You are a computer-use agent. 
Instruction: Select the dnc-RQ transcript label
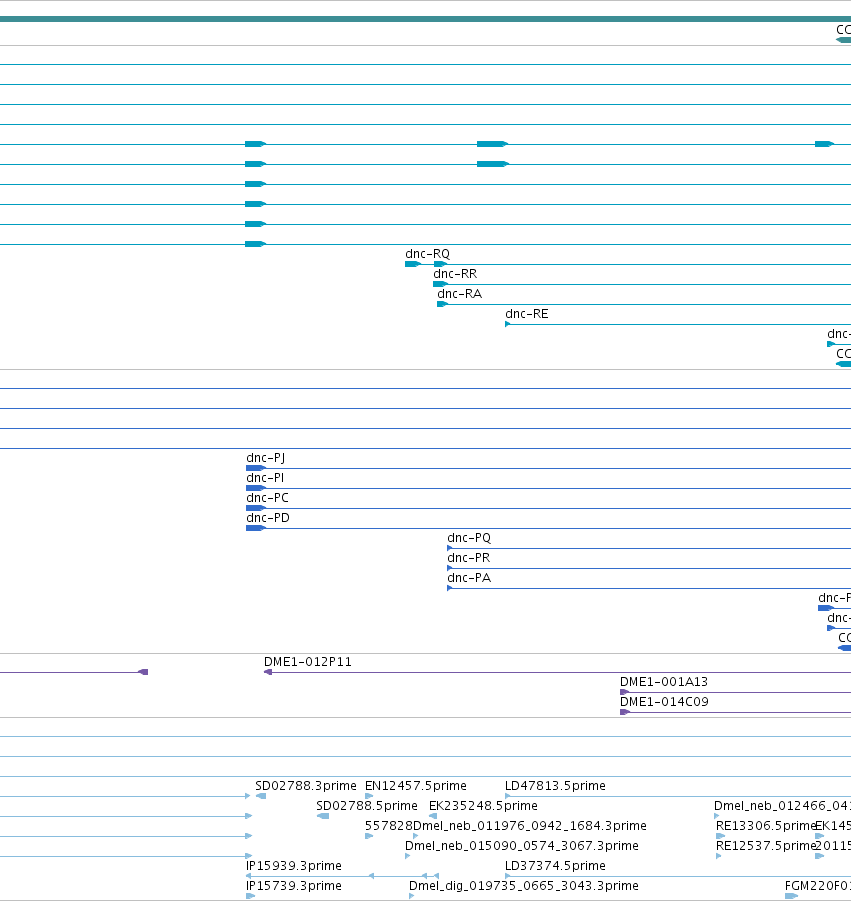coord(427,254)
